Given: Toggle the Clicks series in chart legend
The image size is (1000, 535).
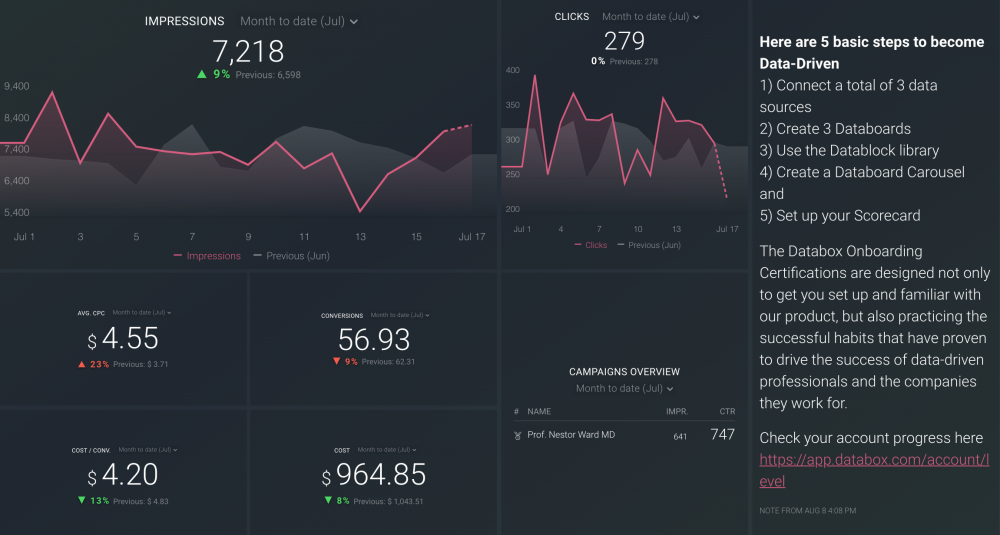Looking at the screenshot, I should tap(590, 245).
